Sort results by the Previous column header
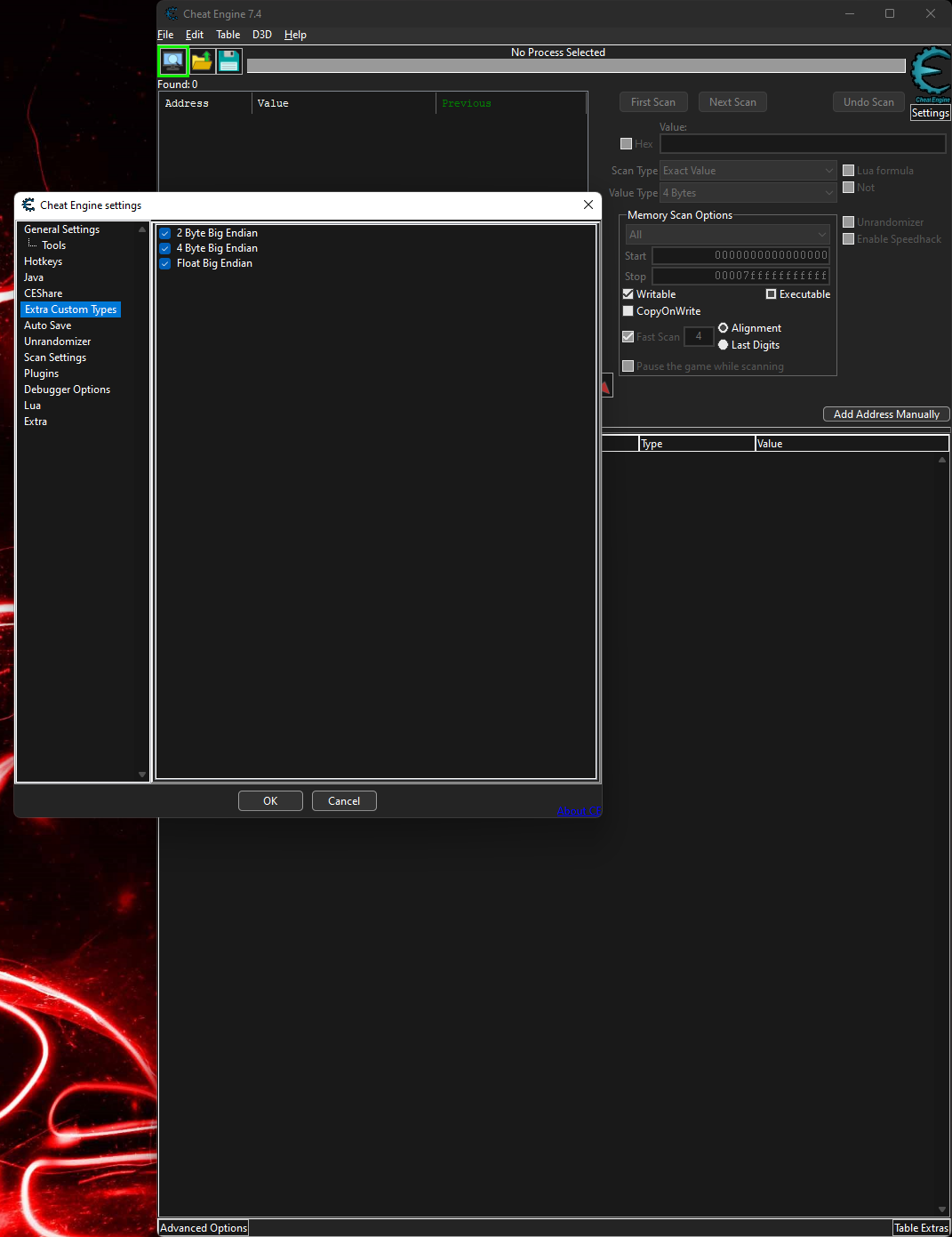Viewport: 952px width, 1237px height. (x=510, y=103)
